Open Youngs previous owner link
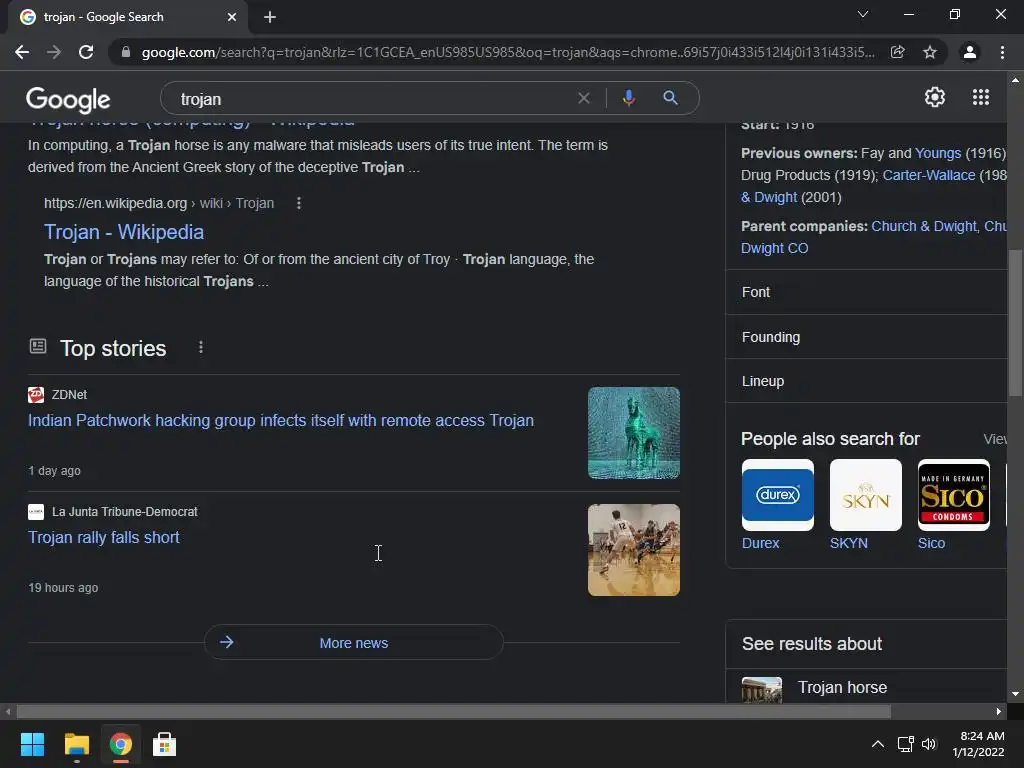 click(x=938, y=153)
